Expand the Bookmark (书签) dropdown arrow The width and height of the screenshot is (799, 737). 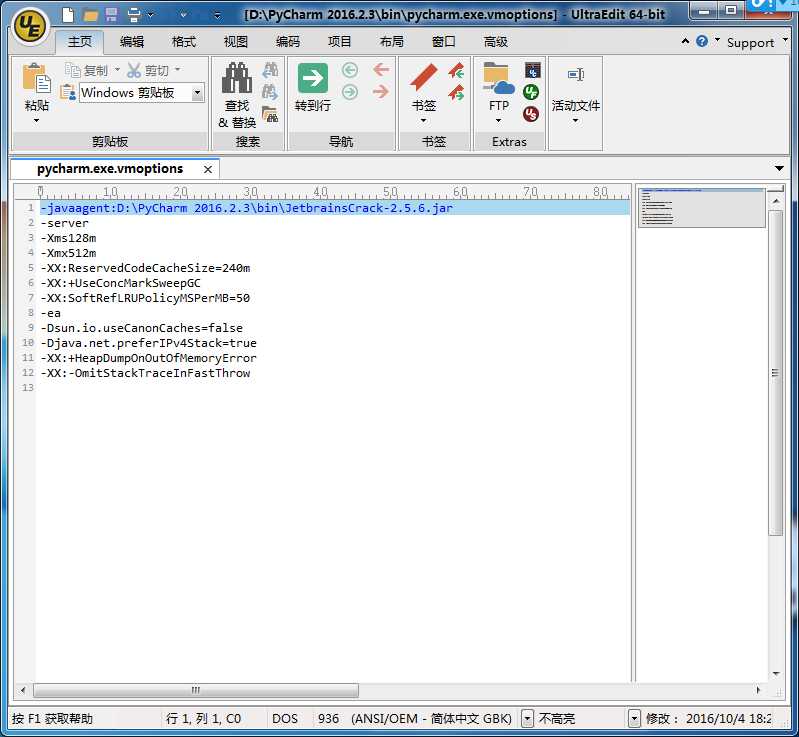coord(423,121)
